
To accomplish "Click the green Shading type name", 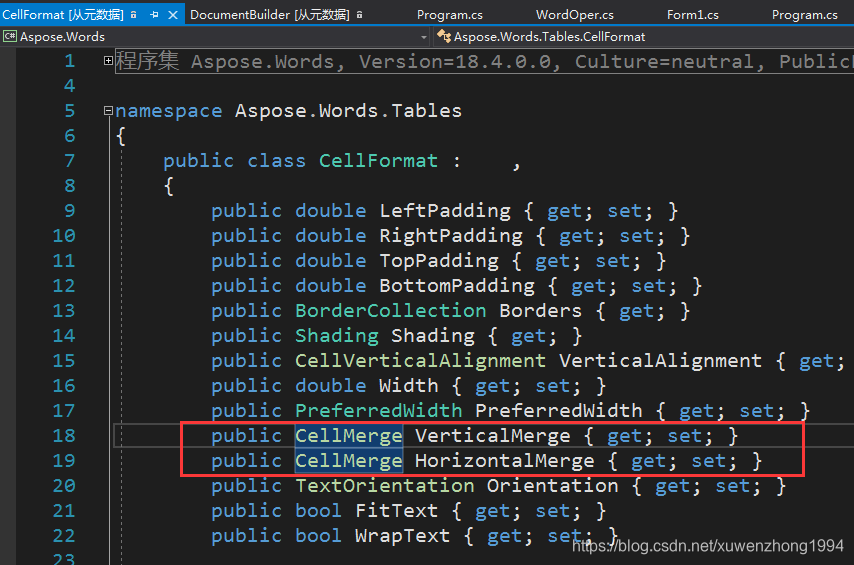I will tap(337, 336).
